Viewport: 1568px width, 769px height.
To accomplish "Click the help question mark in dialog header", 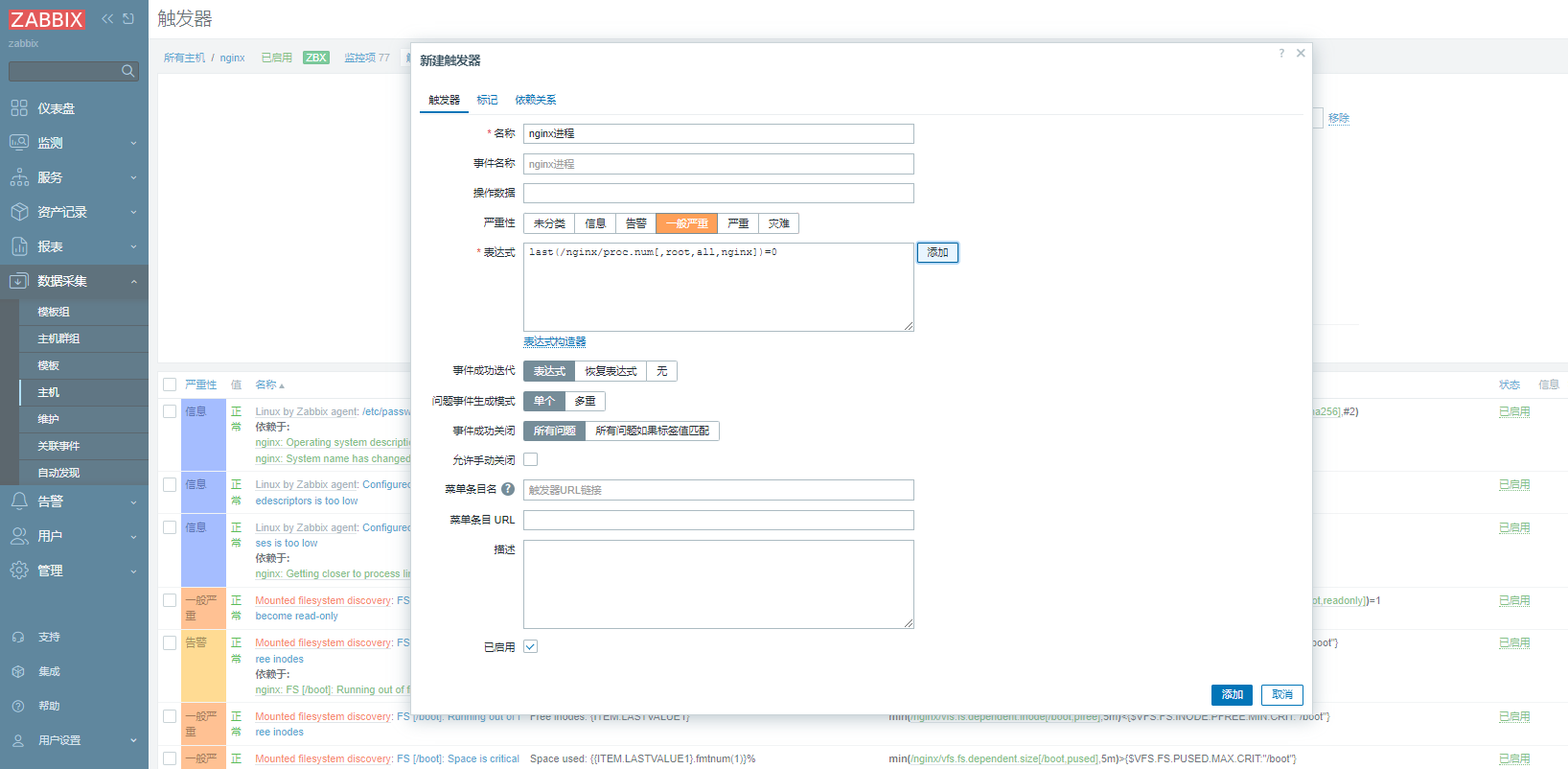I will coord(1281,54).
